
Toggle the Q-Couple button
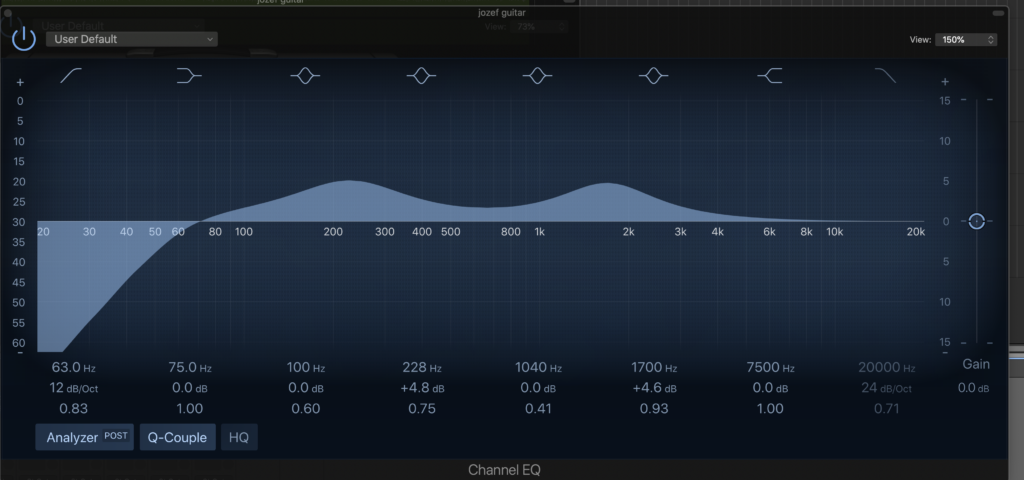point(177,438)
